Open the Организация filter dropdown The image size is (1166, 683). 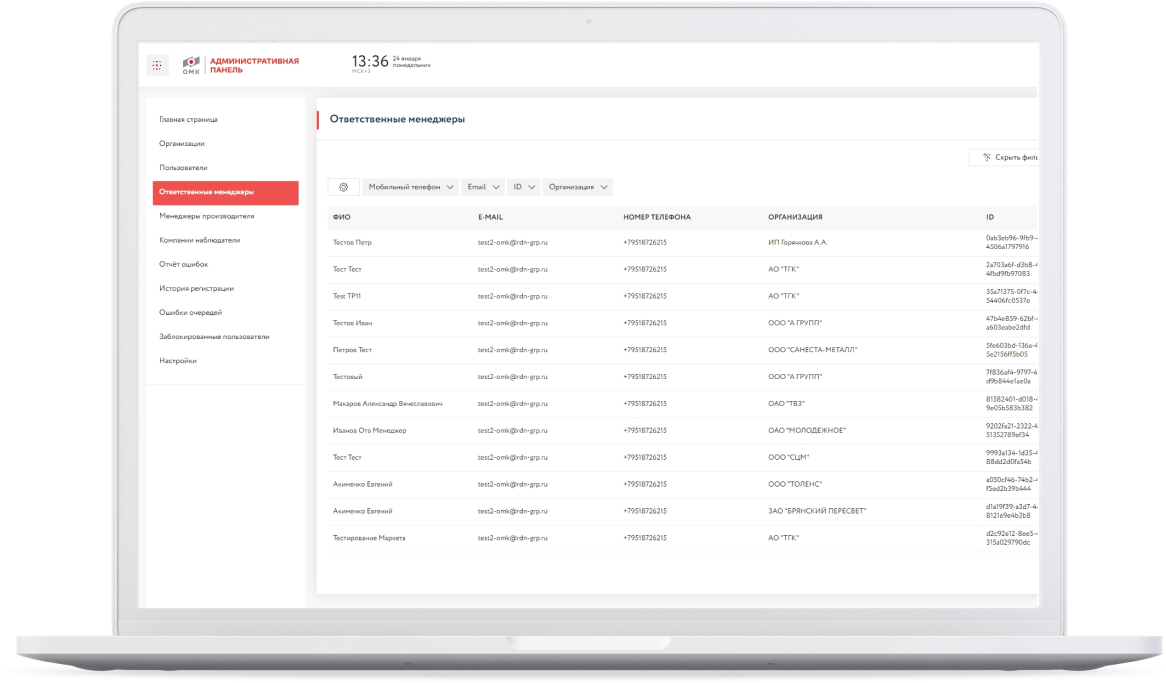coord(578,187)
